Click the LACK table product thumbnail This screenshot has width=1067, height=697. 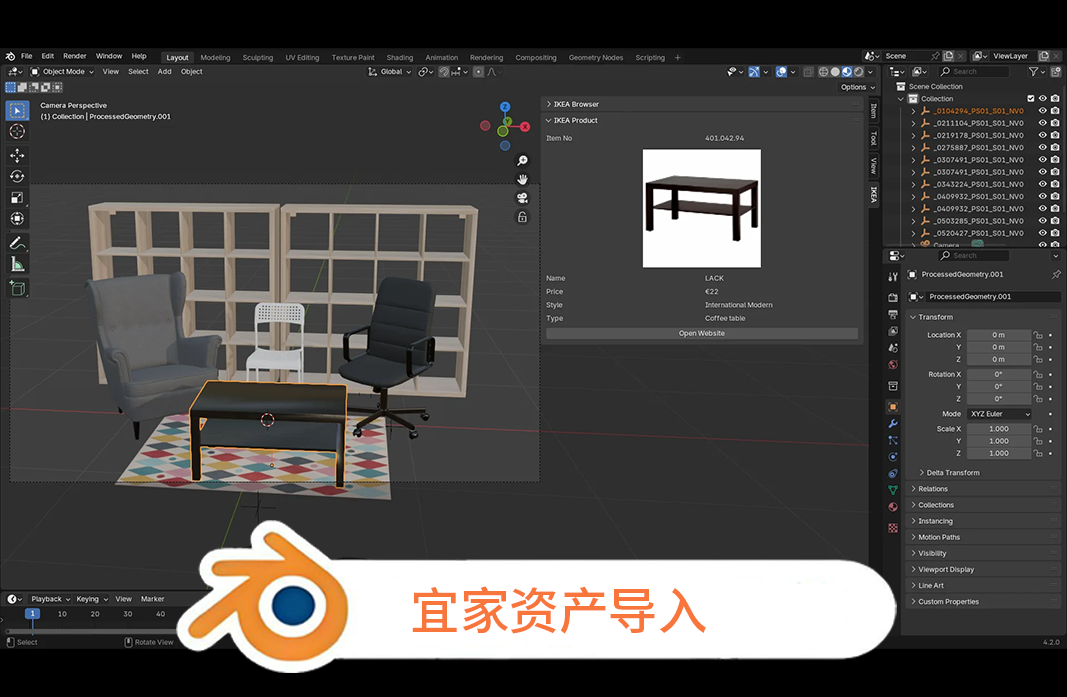(702, 208)
